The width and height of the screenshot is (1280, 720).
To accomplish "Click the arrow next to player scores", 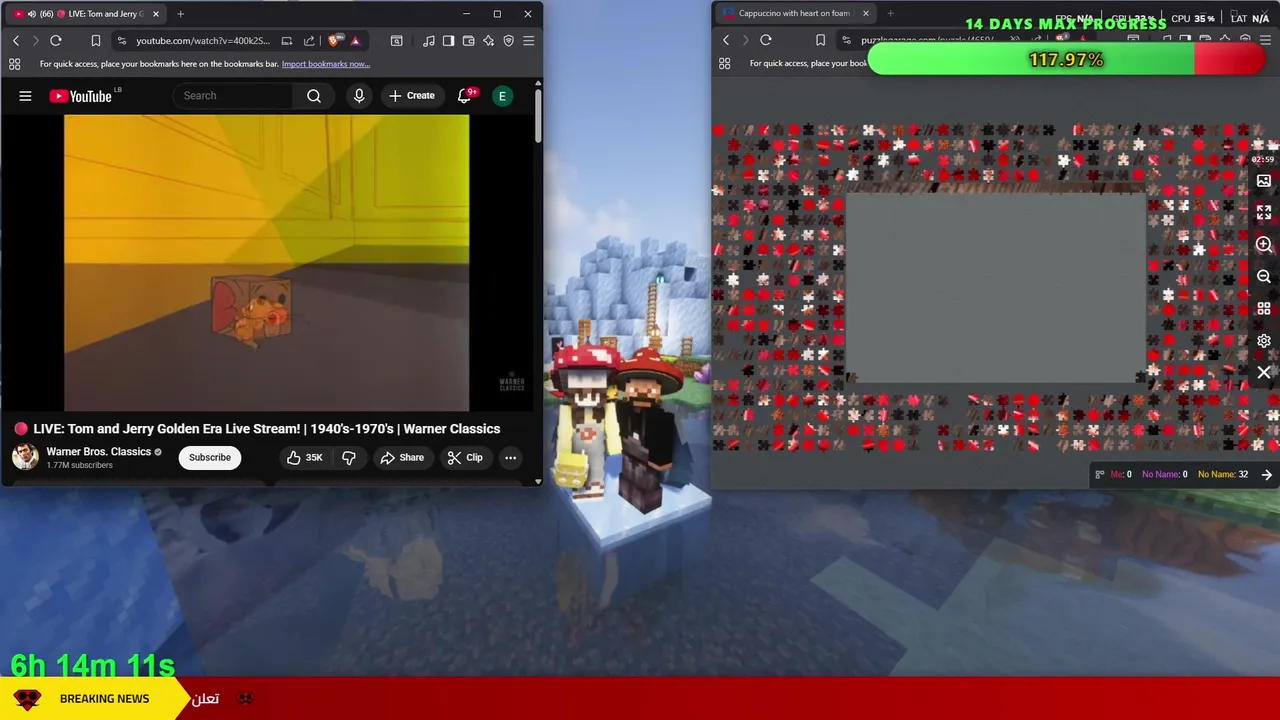I will point(1267,475).
